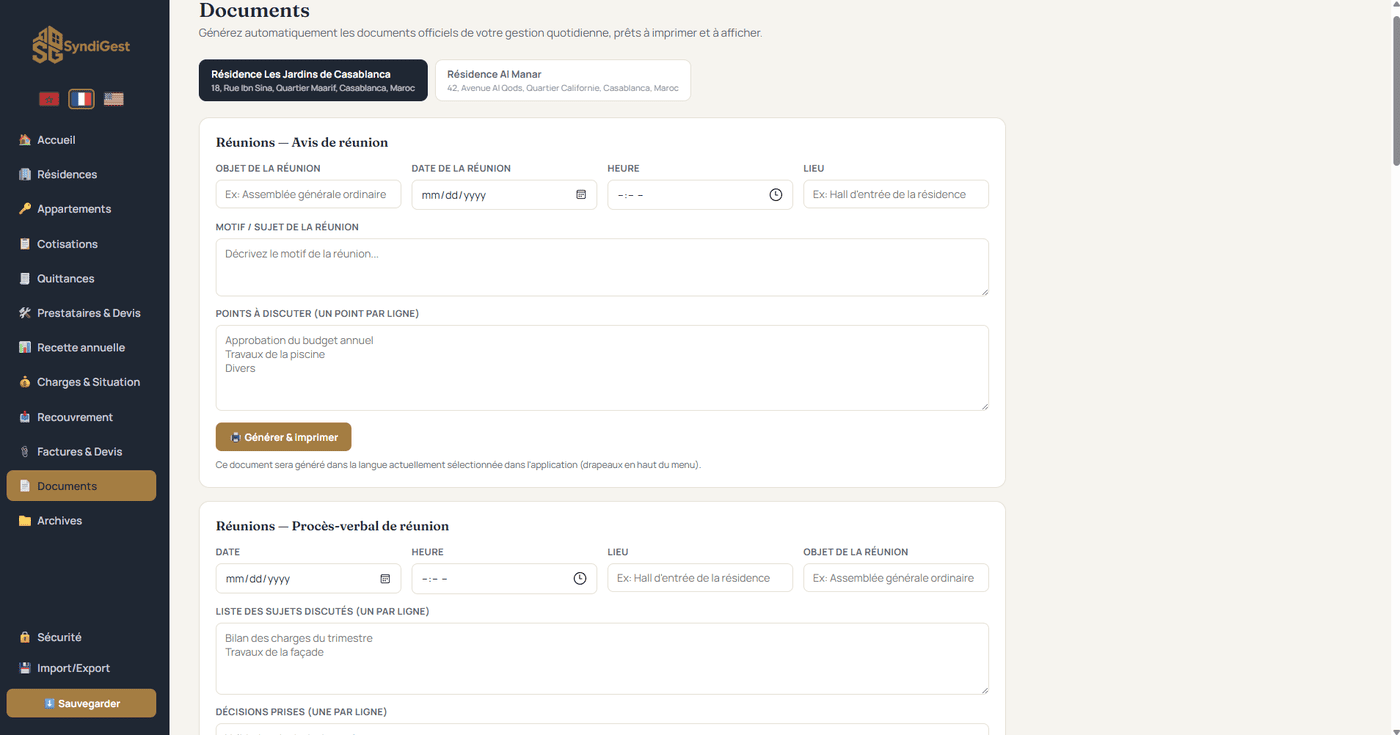Click the Accueil house icon
Viewport: 1400px width, 735px height.
point(25,140)
